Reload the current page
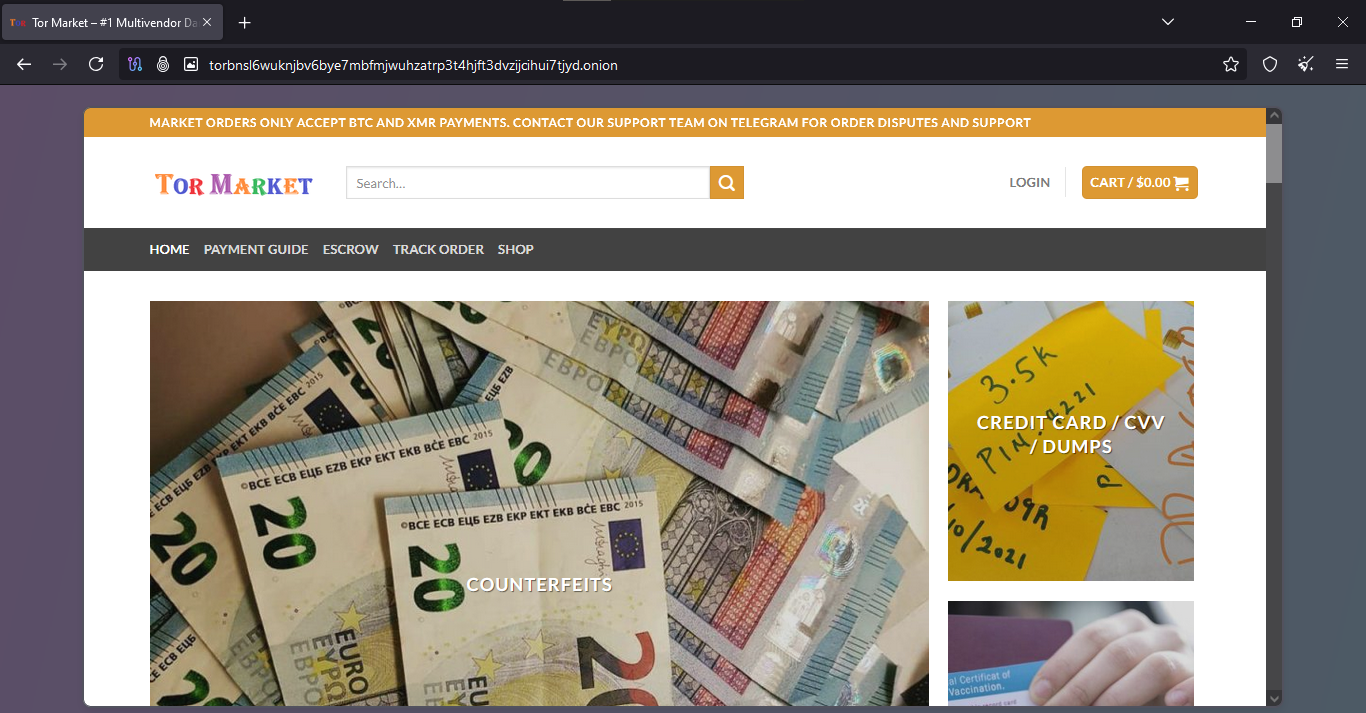The image size is (1366, 713). tap(96, 64)
